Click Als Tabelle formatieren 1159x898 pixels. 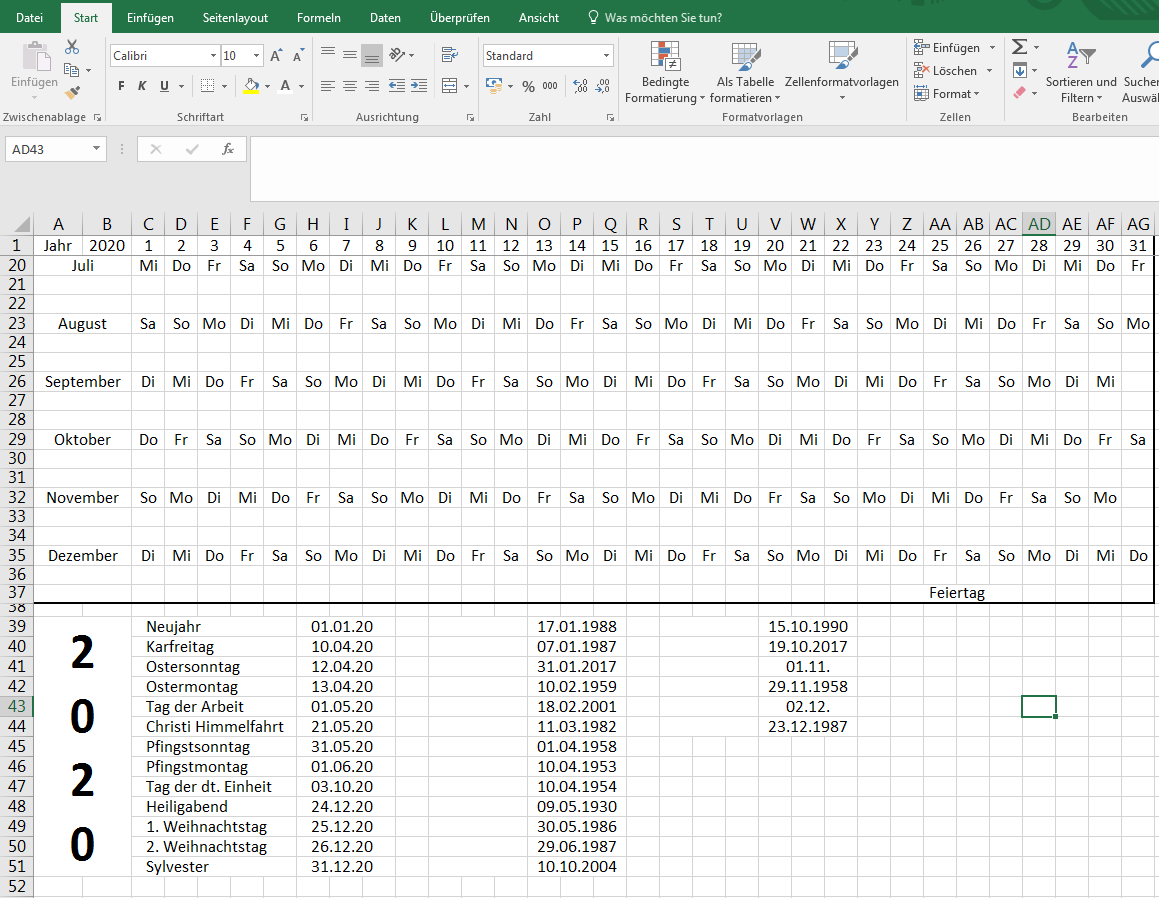pos(745,73)
